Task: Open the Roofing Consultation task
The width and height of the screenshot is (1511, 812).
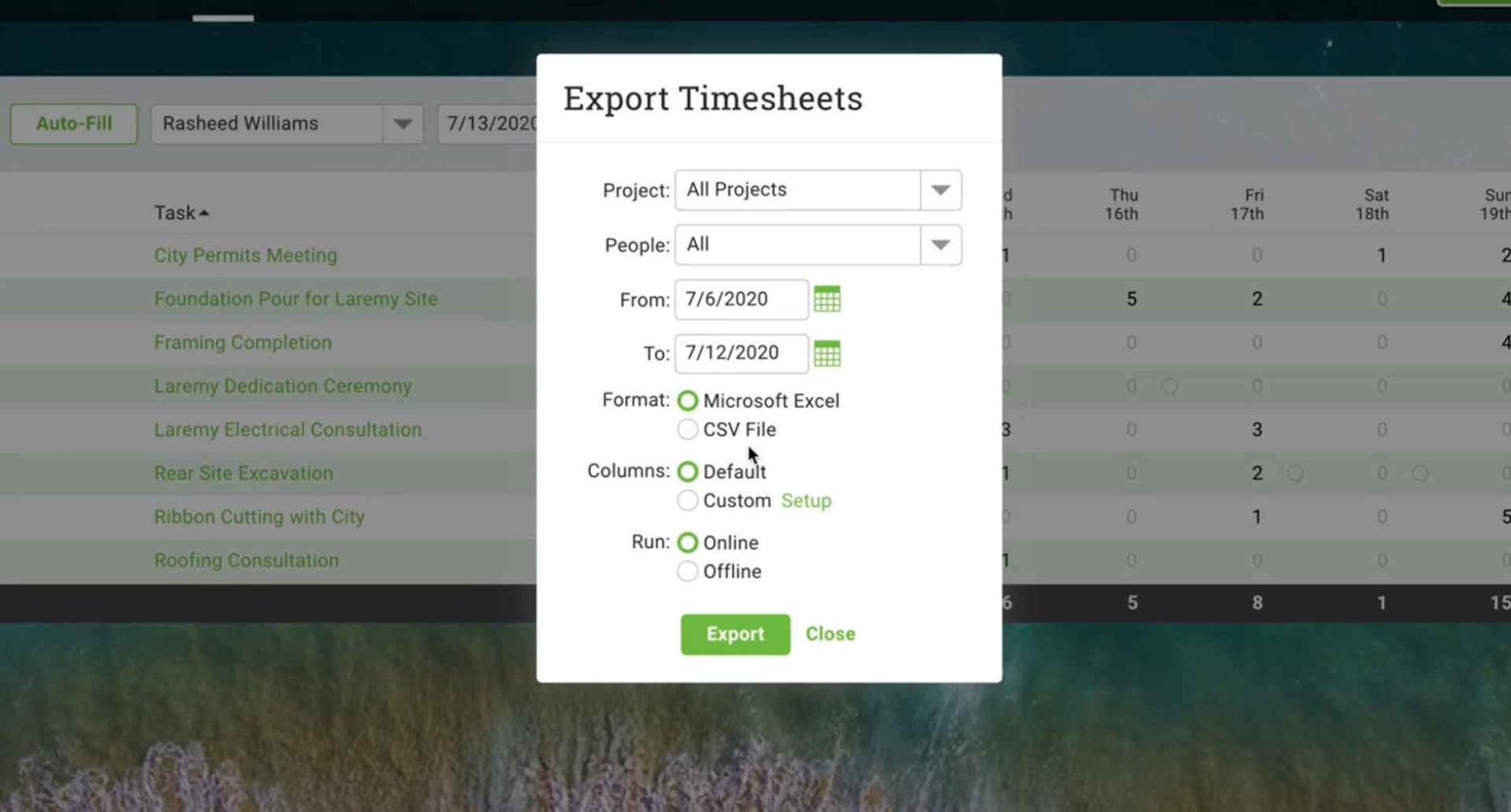Action: coord(246,560)
